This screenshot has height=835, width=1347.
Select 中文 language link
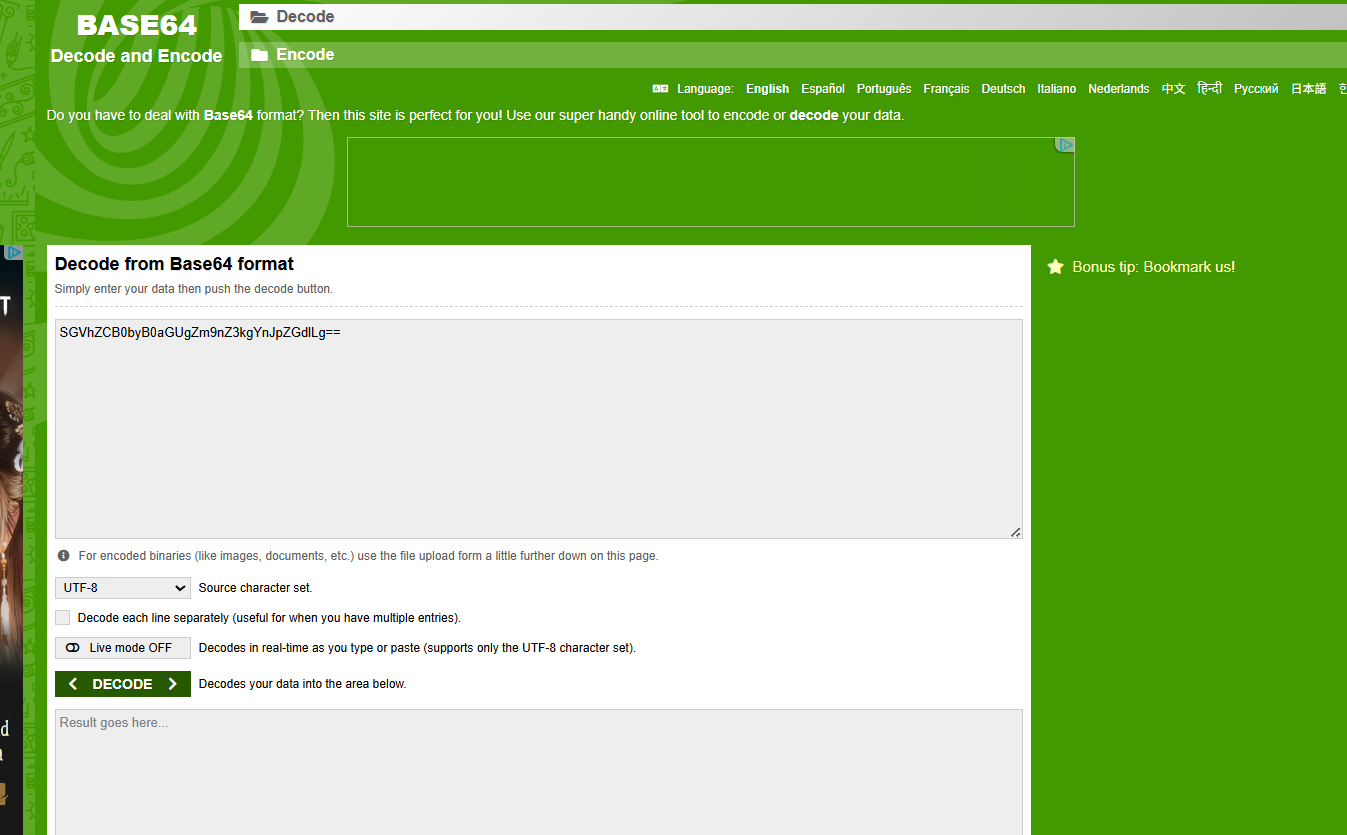click(x=1174, y=89)
